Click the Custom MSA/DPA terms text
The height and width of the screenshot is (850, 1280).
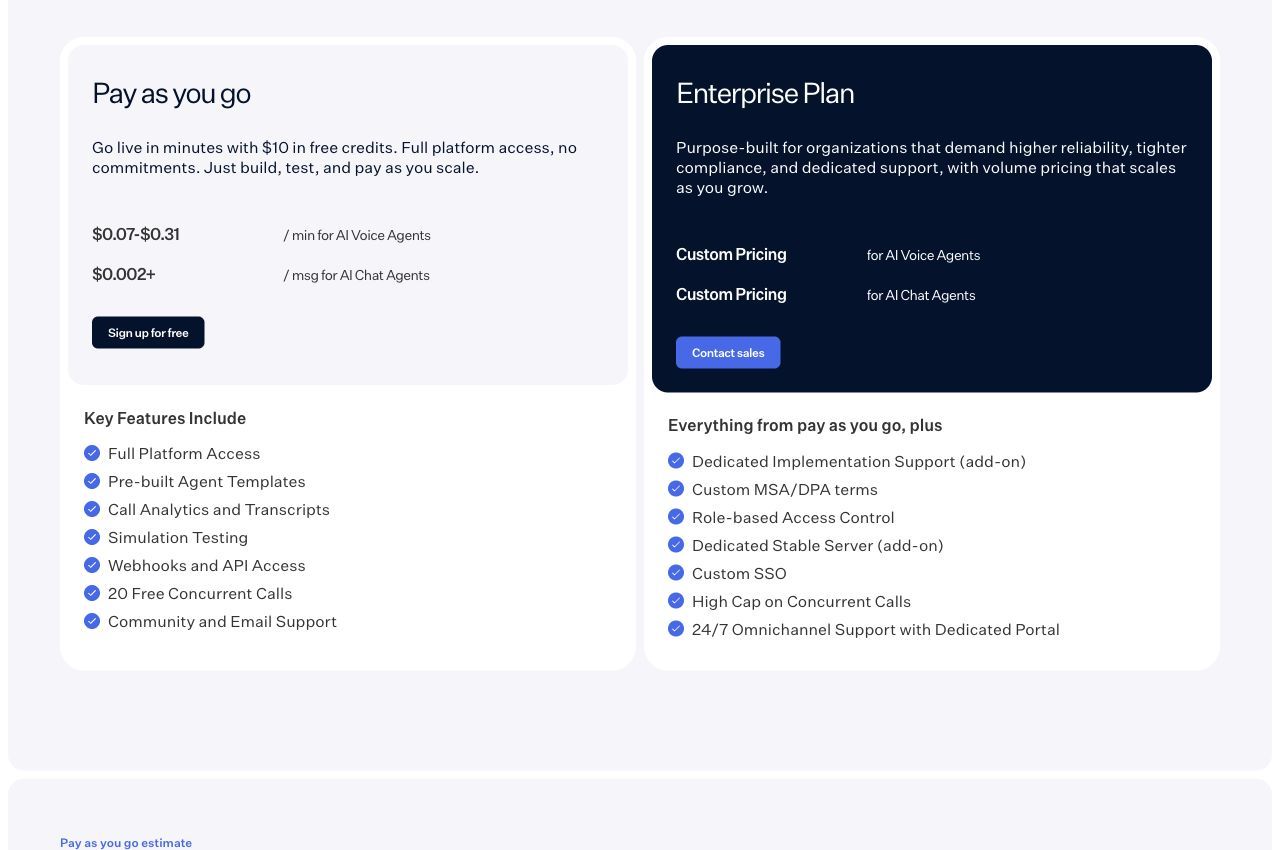[785, 489]
